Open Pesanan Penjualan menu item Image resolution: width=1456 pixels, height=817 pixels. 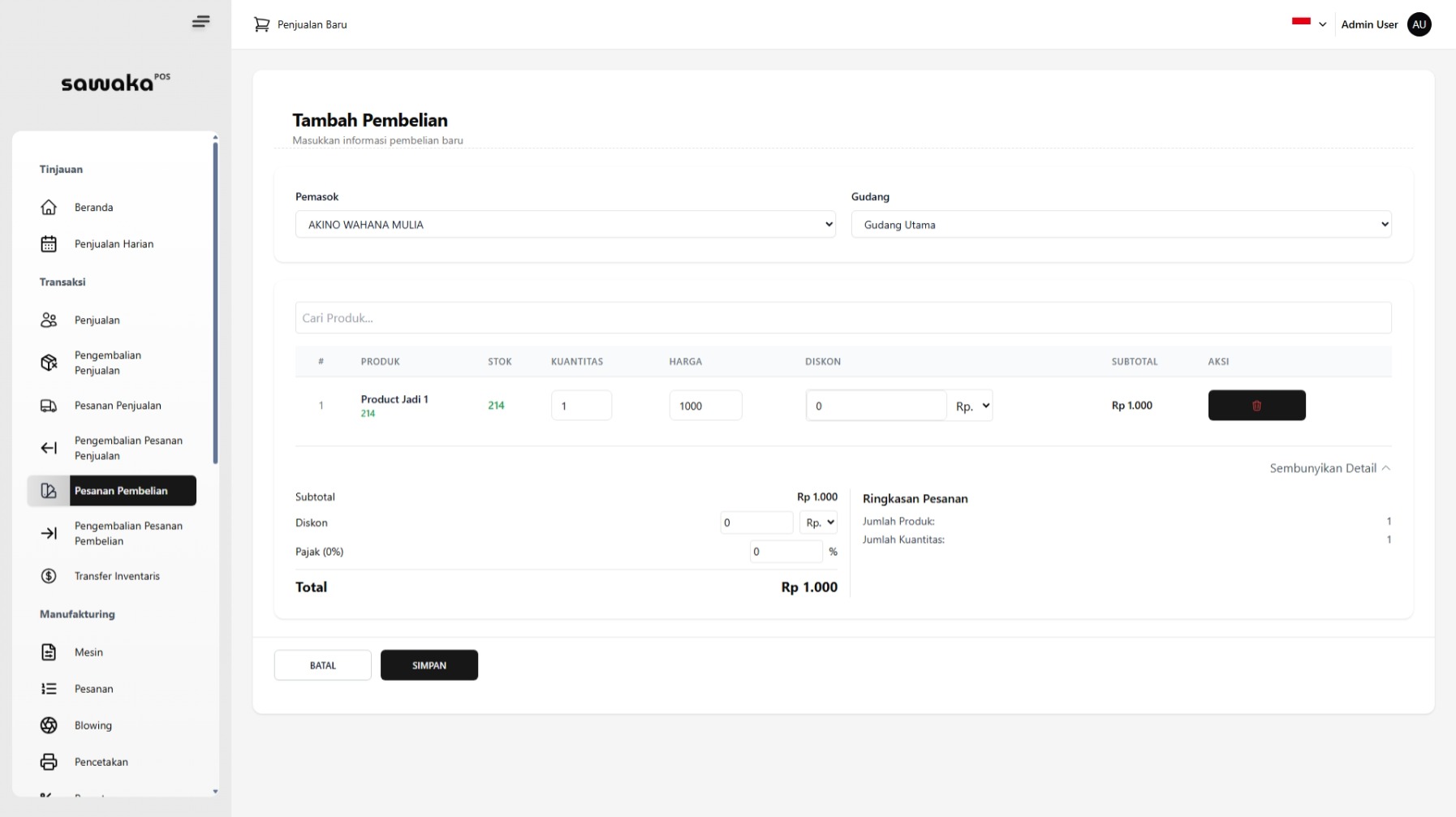[118, 406]
